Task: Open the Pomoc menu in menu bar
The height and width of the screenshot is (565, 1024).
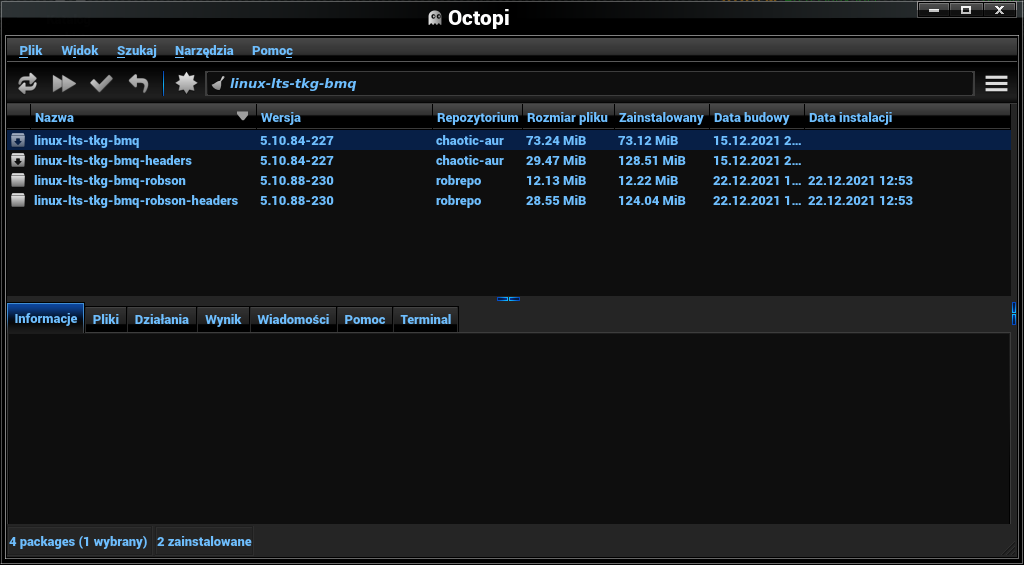Action: click(x=272, y=50)
